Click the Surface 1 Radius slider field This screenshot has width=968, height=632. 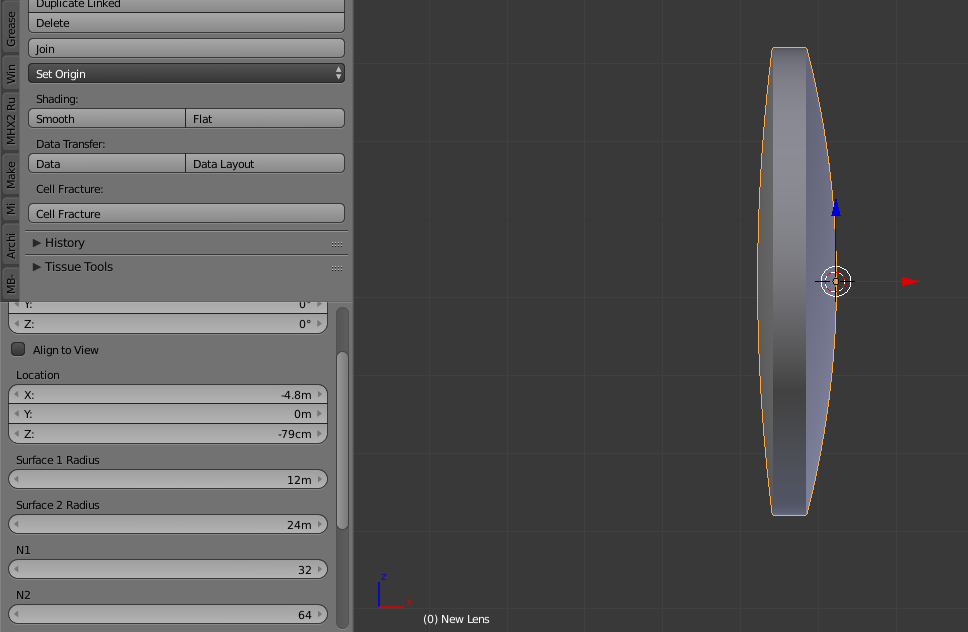168,480
